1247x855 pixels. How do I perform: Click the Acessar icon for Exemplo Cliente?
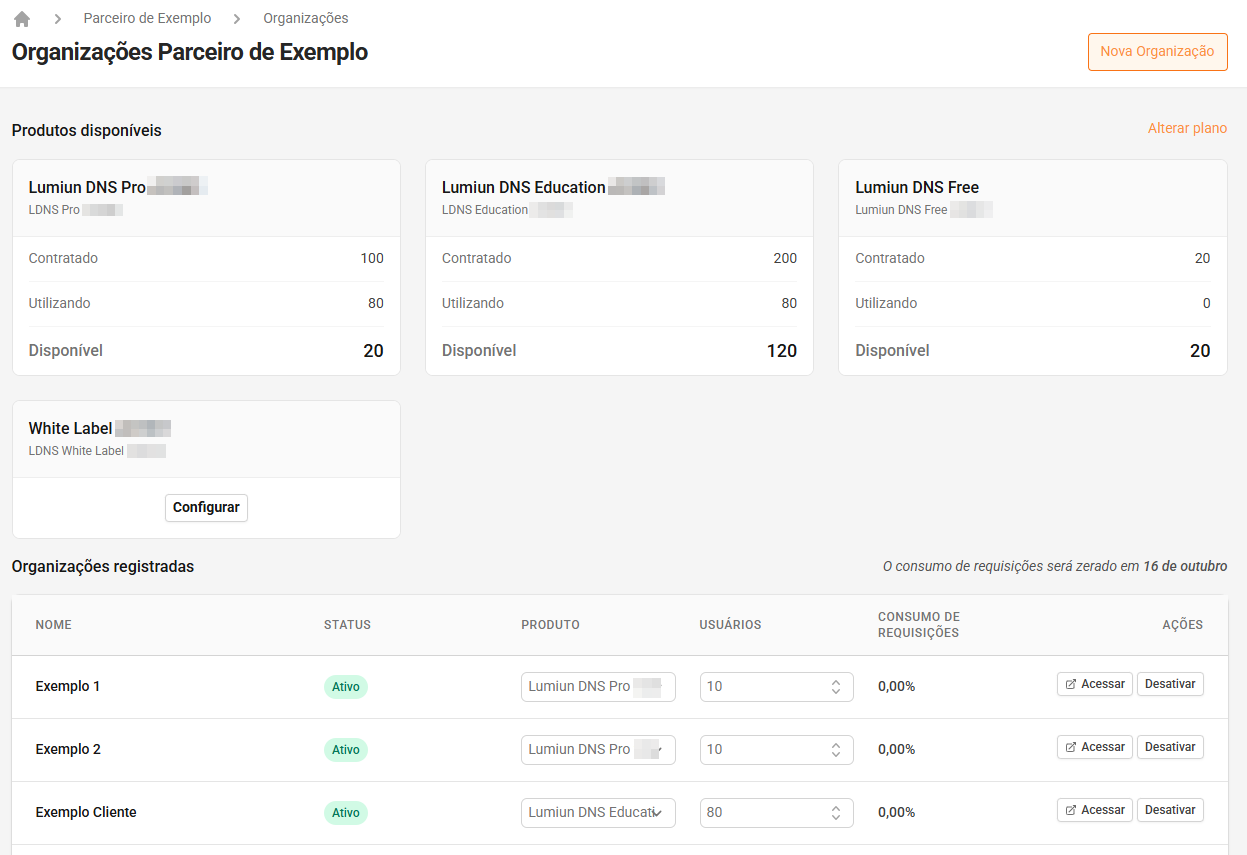coord(1071,810)
